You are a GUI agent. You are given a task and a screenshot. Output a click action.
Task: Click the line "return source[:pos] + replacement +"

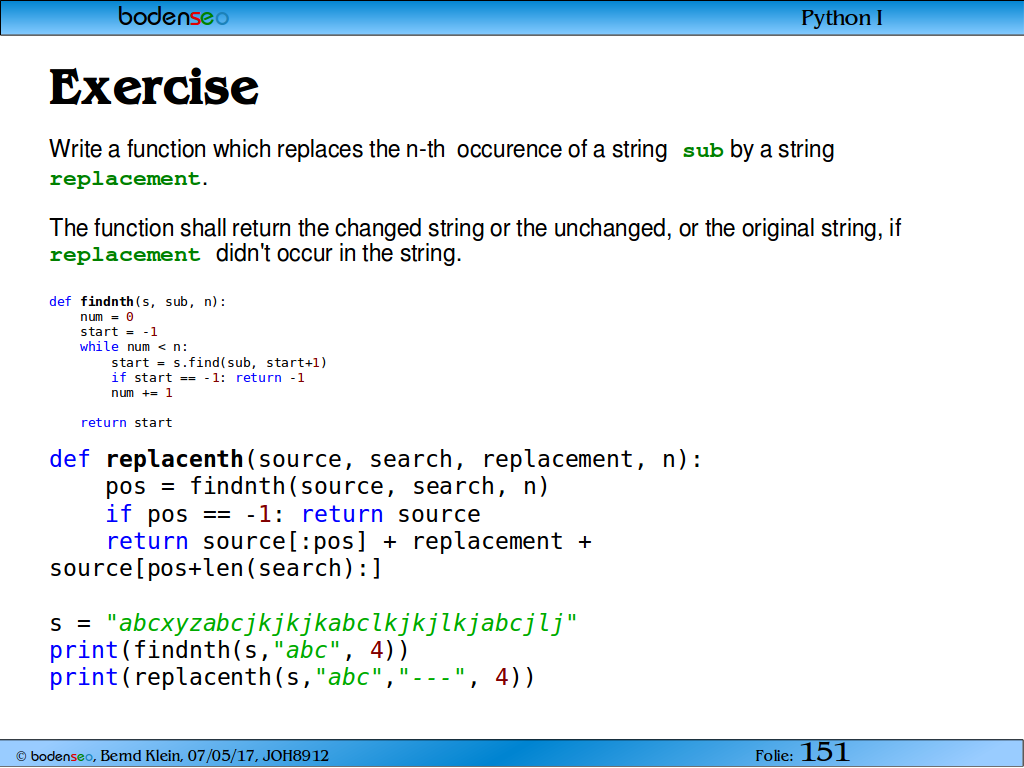pos(349,541)
